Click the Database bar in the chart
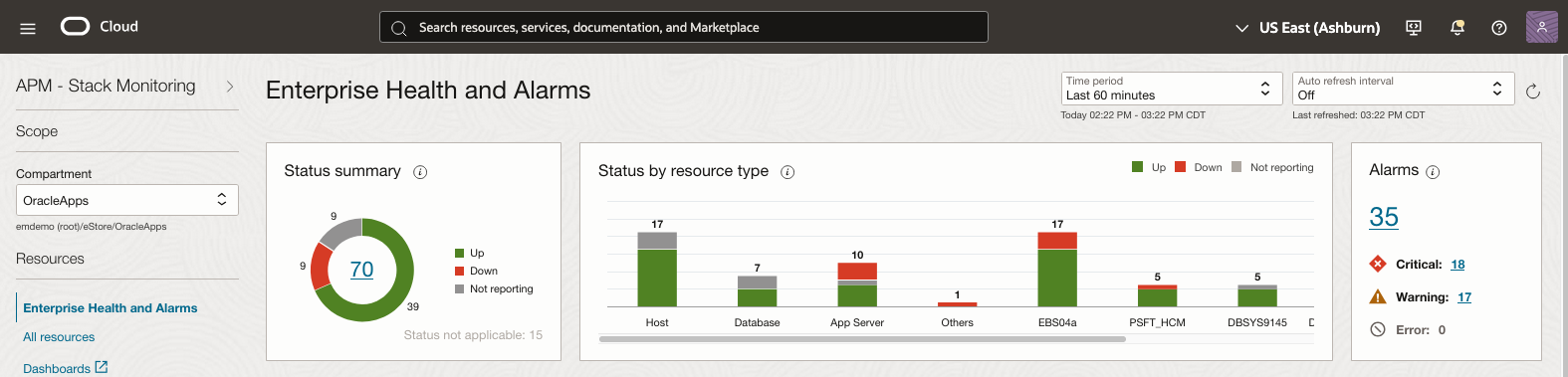 (x=757, y=290)
